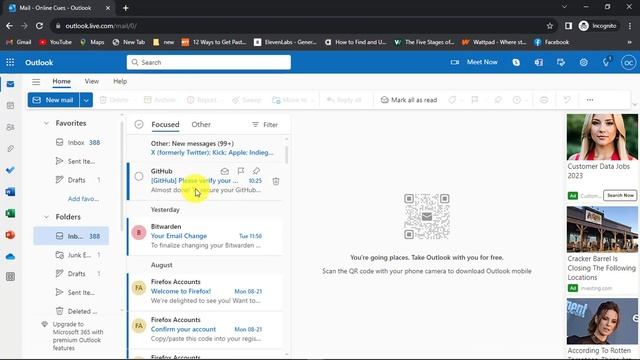Open Other: New messages banner
The width and height of the screenshot is (640, 360).
(x=206, y=148)
